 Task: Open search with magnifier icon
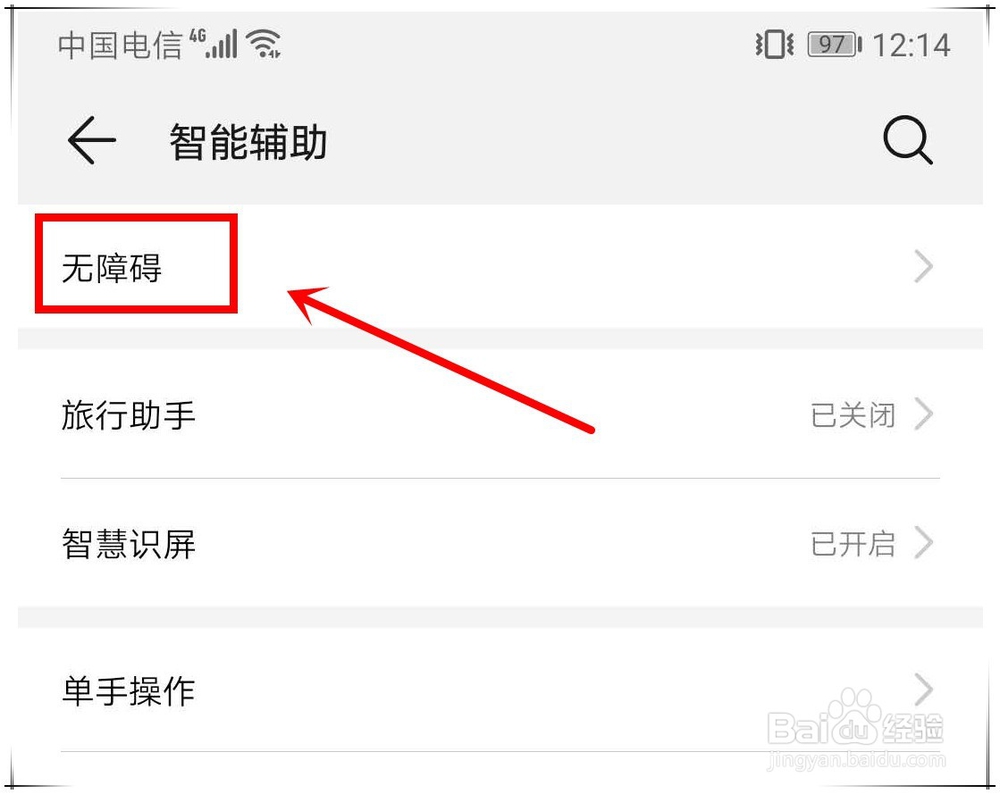pyautogui.click(x=908, y=140)
